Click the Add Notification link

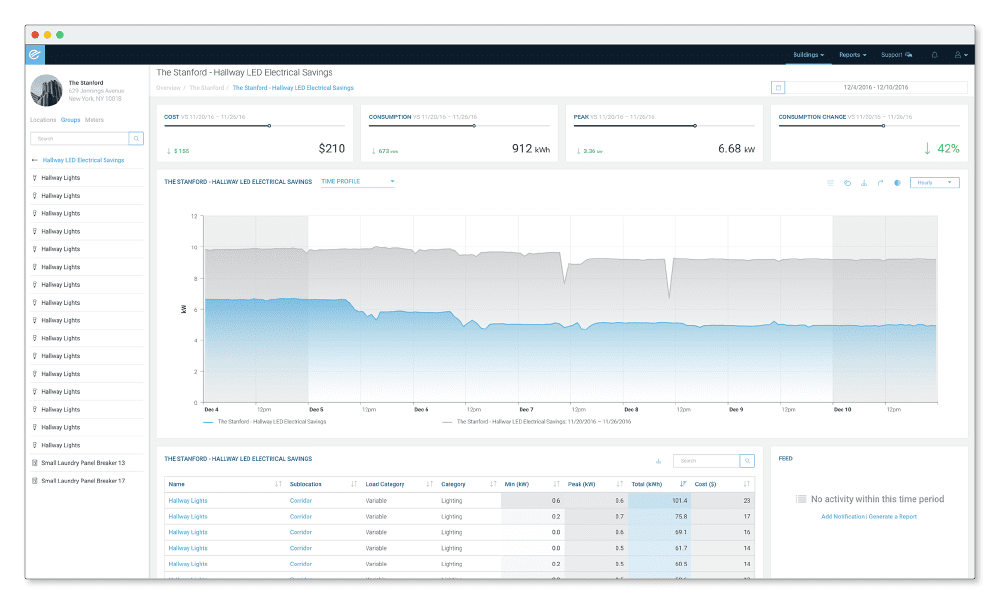tap(842, 517)
